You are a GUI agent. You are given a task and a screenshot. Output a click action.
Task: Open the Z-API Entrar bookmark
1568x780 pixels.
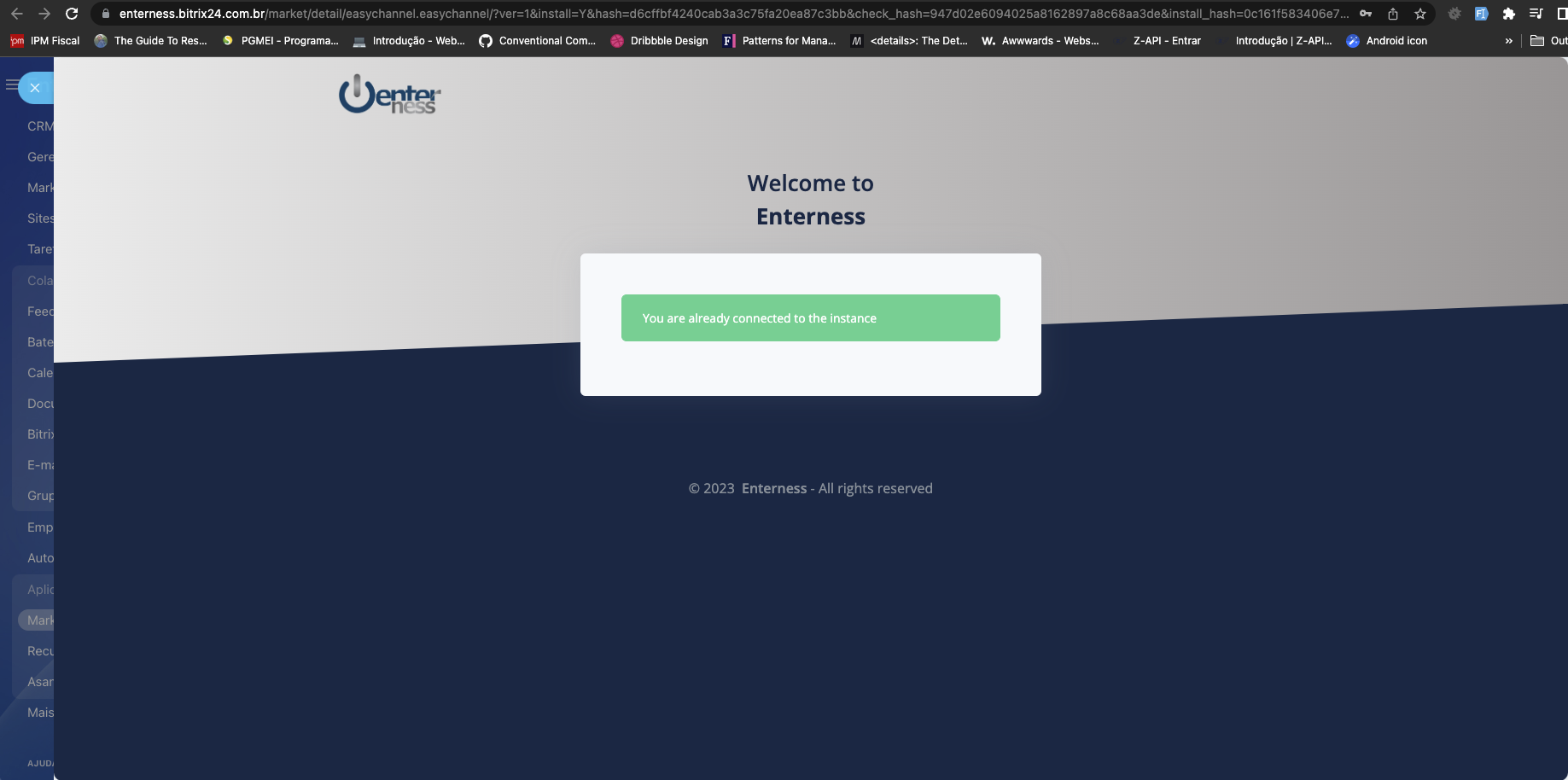pyautogui.click(x=1166, y=40)
